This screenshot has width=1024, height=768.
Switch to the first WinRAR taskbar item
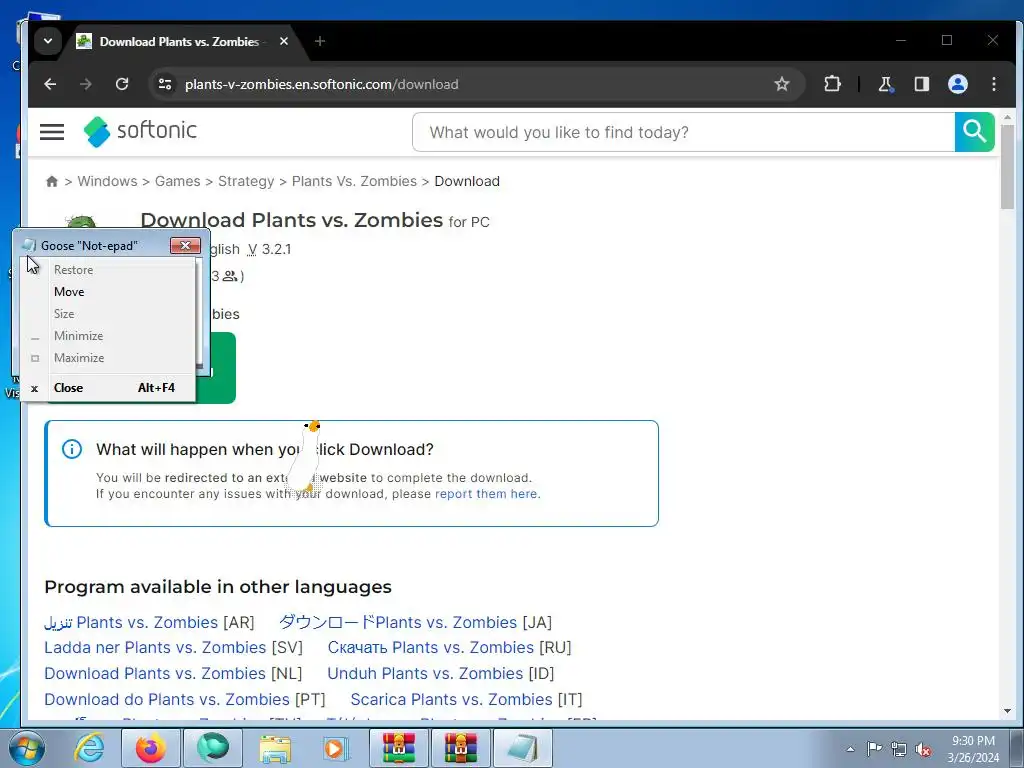[x=399, y=748]
